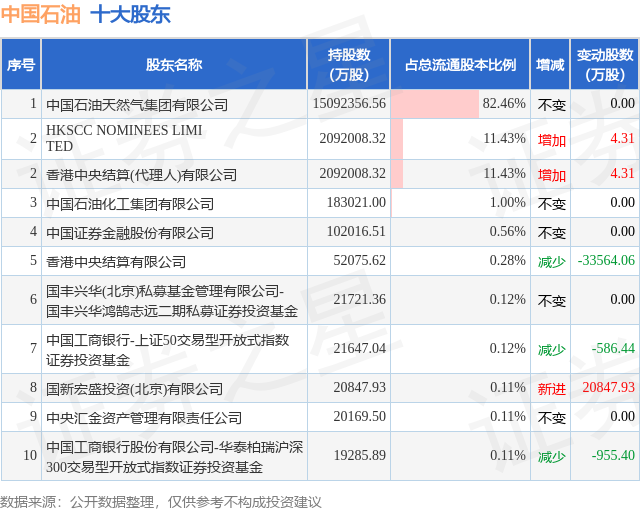Click shareholder 中央汇金资产管理有限责任公司
Viewport: 640px width, 511px height.
click(x=144, y=418)
